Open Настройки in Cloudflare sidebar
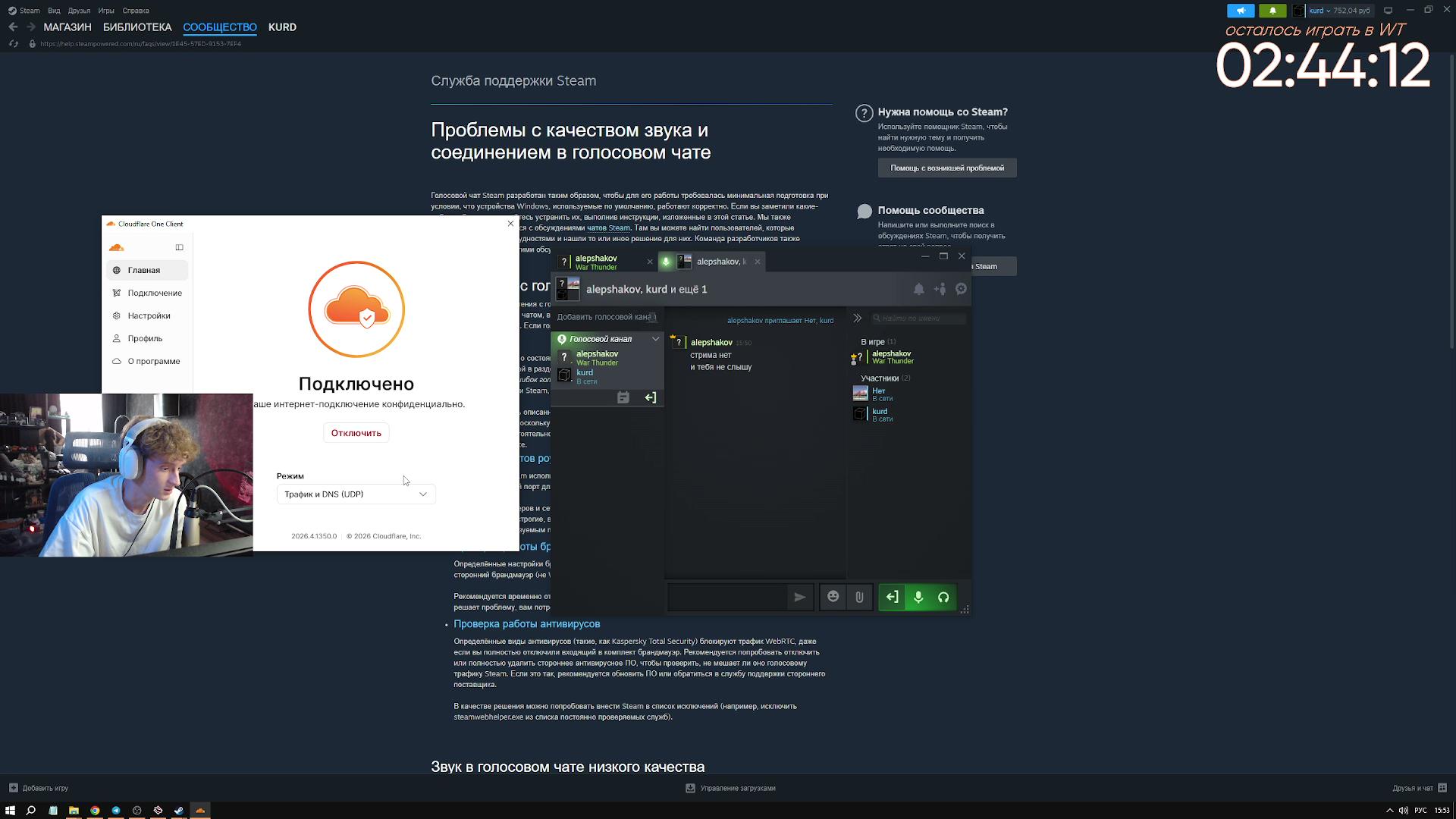1456x819 pixels. (x=147, y=315)
